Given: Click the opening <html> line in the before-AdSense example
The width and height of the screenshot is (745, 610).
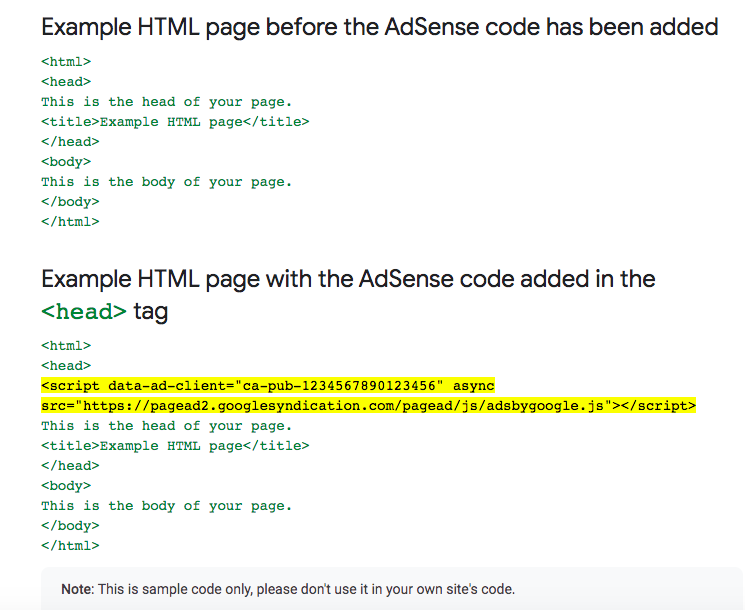Looking at the screenshot, I should 66,62.
